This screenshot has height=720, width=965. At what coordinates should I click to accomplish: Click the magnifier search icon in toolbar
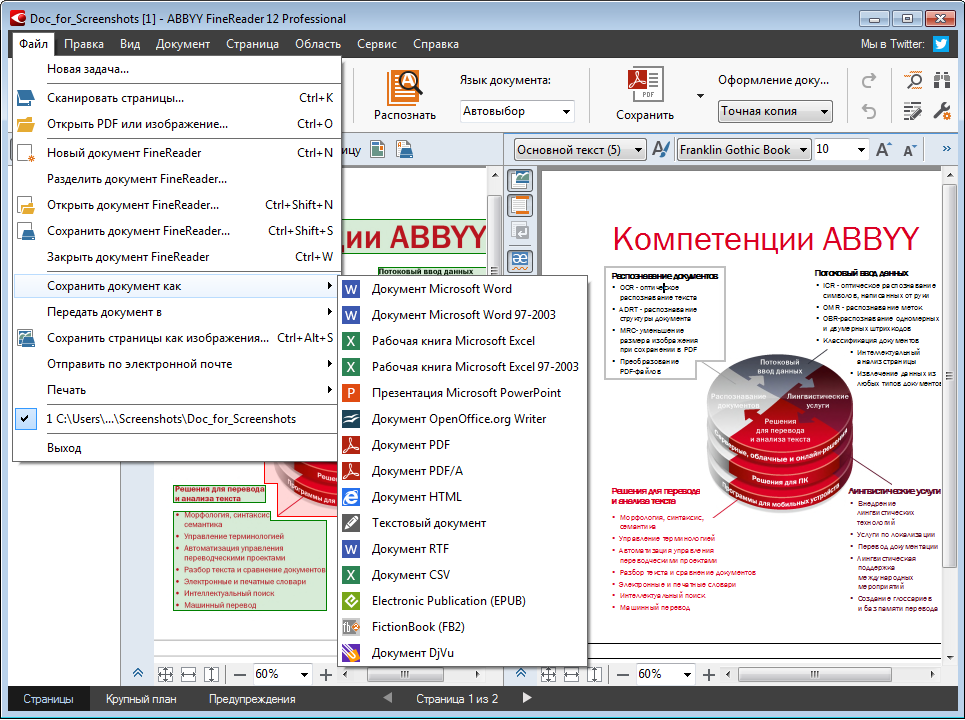[913, 80]
